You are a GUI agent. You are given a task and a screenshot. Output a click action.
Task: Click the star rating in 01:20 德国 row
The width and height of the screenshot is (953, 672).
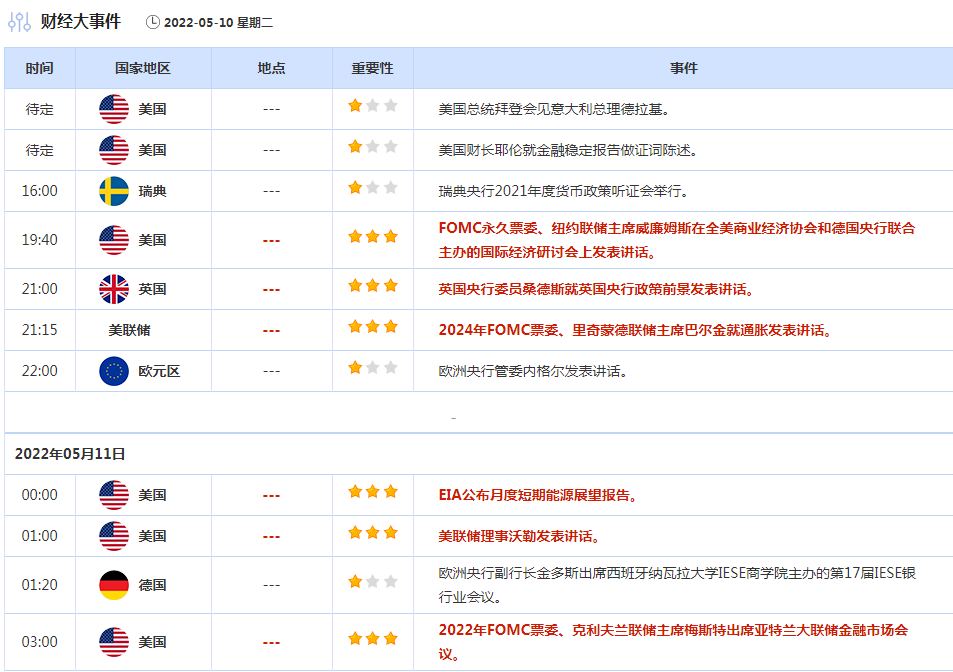point(372,582)
